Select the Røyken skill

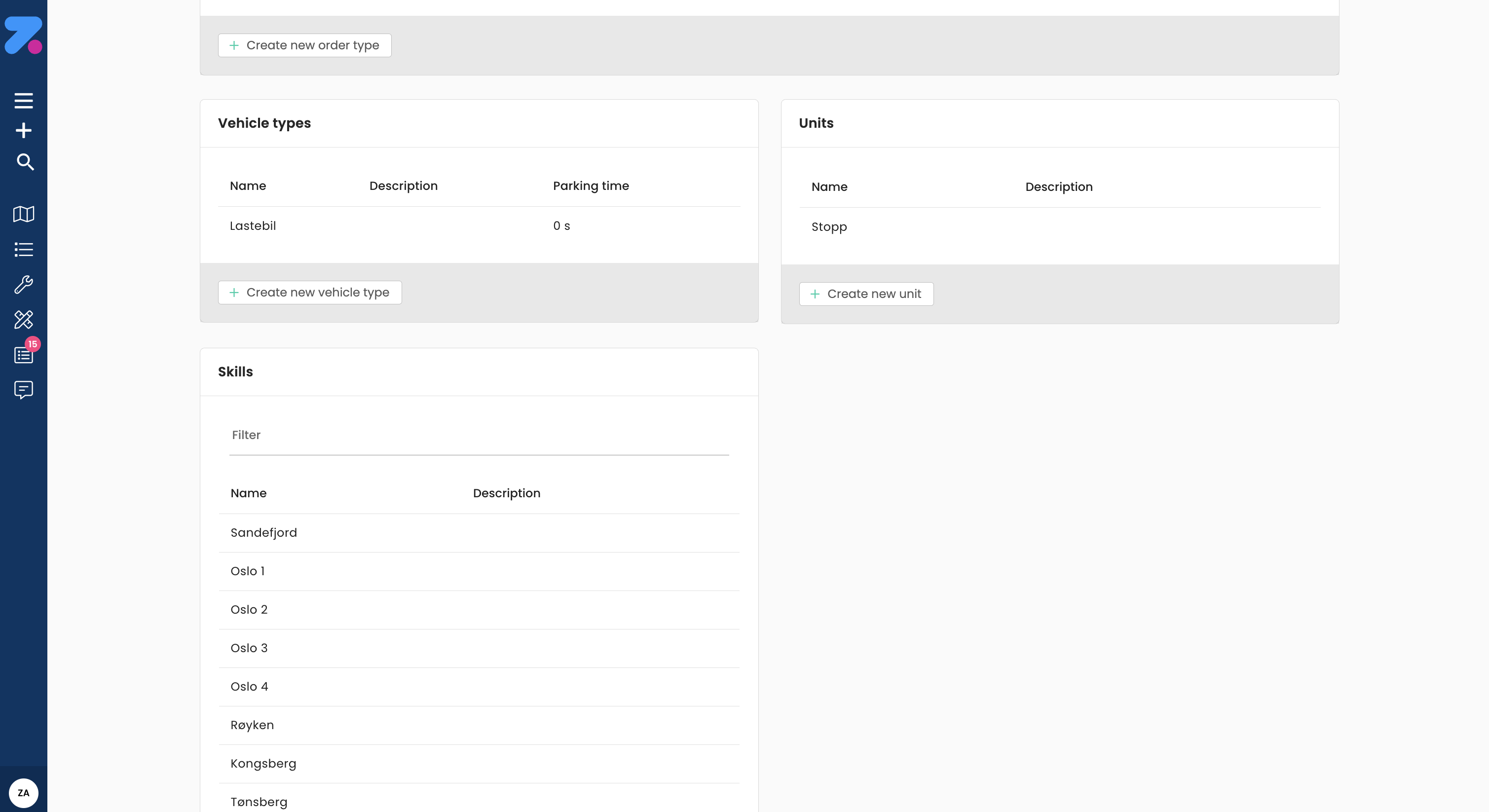pyautogui.click(x=252, y=725)
